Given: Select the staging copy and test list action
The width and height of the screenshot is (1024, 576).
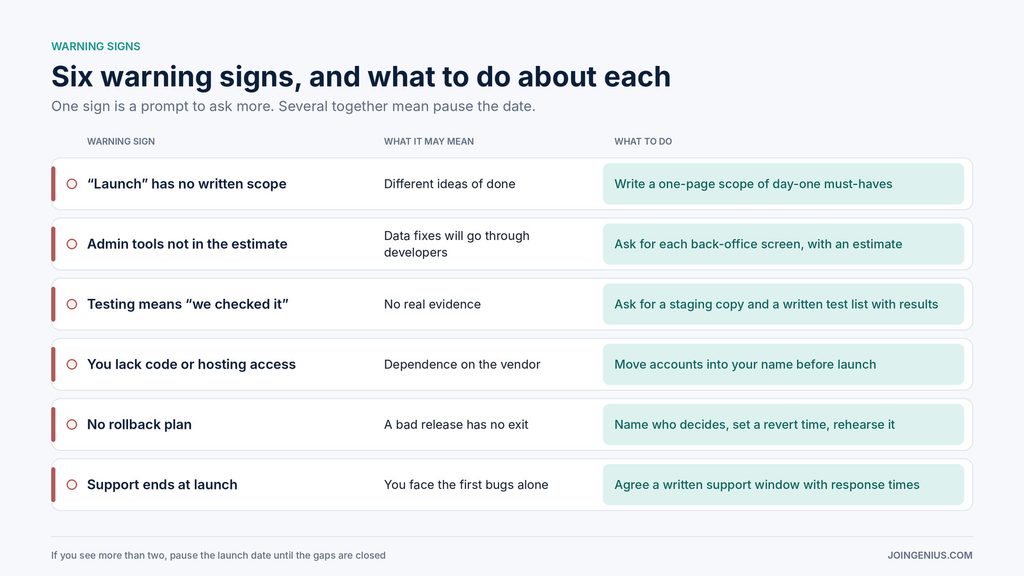Looking at the screenshot, I should coord(783,304).
